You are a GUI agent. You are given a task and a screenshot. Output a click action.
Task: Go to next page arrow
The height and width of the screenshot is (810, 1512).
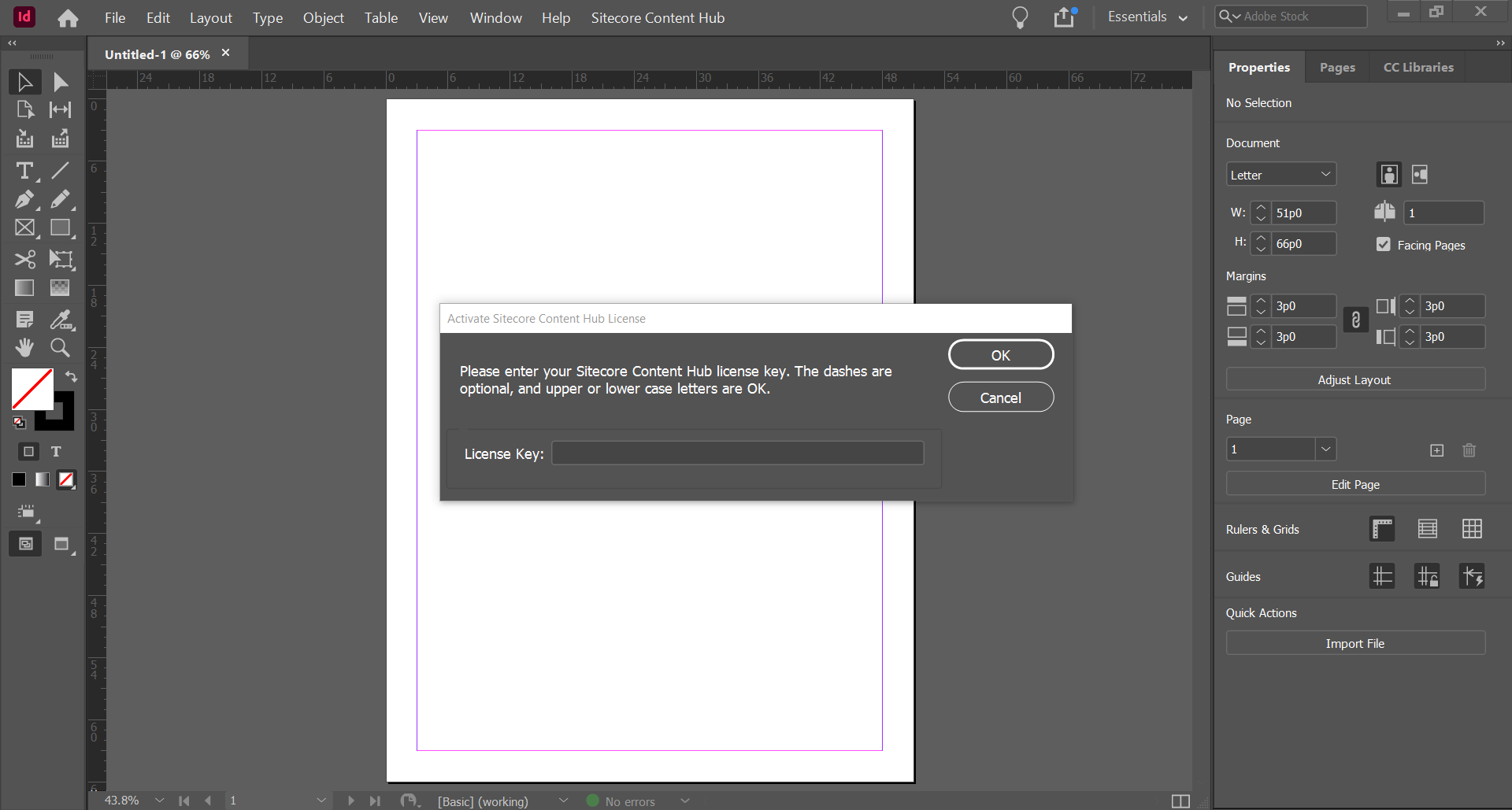pos(350,801)
